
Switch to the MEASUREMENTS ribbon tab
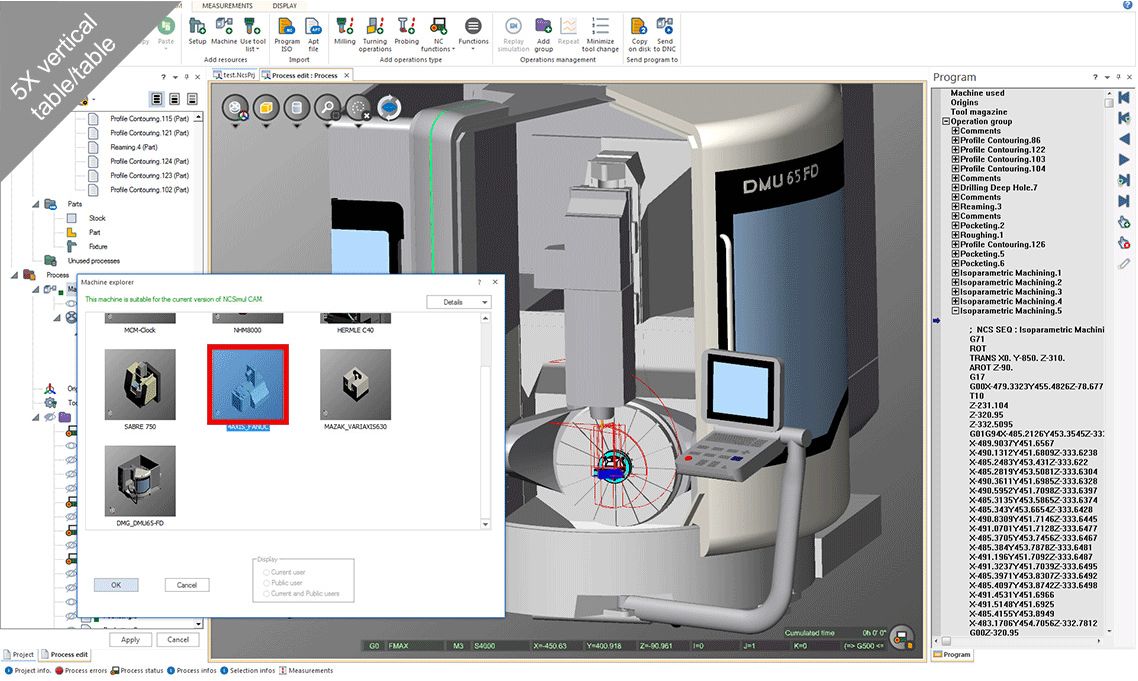pos(226,6)
